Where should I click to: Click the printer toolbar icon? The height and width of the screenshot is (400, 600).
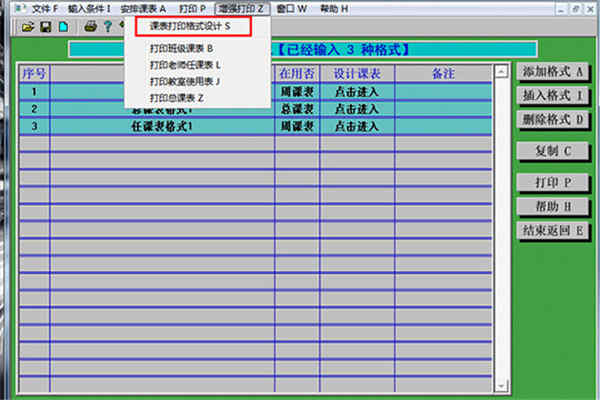[90, 26]
